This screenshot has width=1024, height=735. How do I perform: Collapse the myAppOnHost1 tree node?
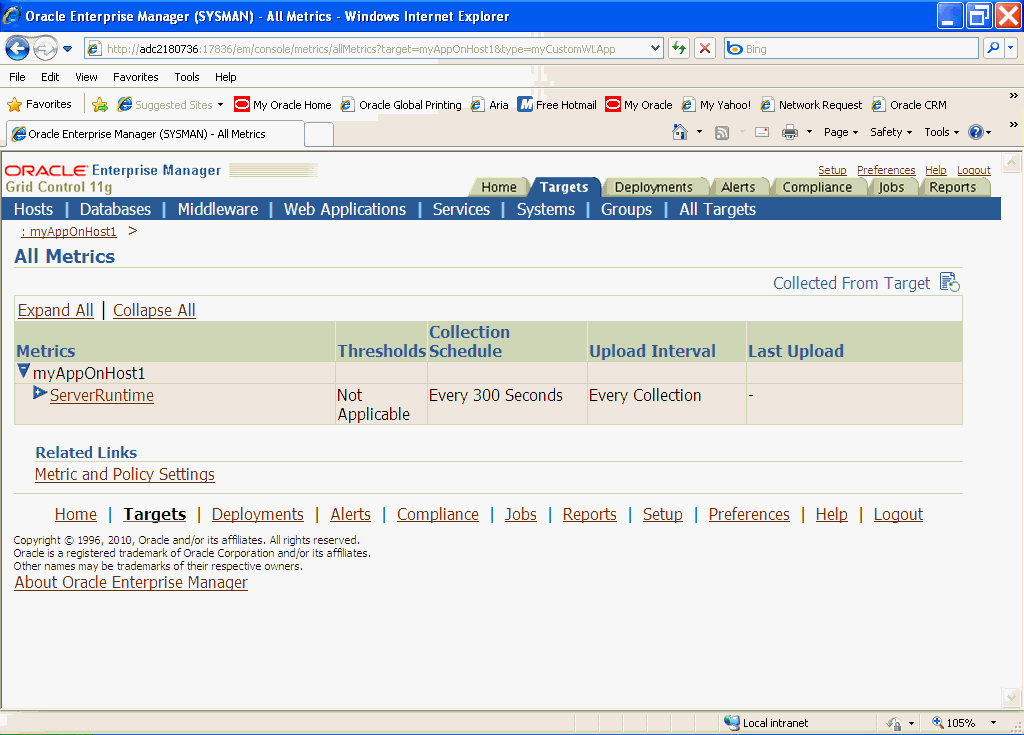pyautogui.click(x=24, y=372)
